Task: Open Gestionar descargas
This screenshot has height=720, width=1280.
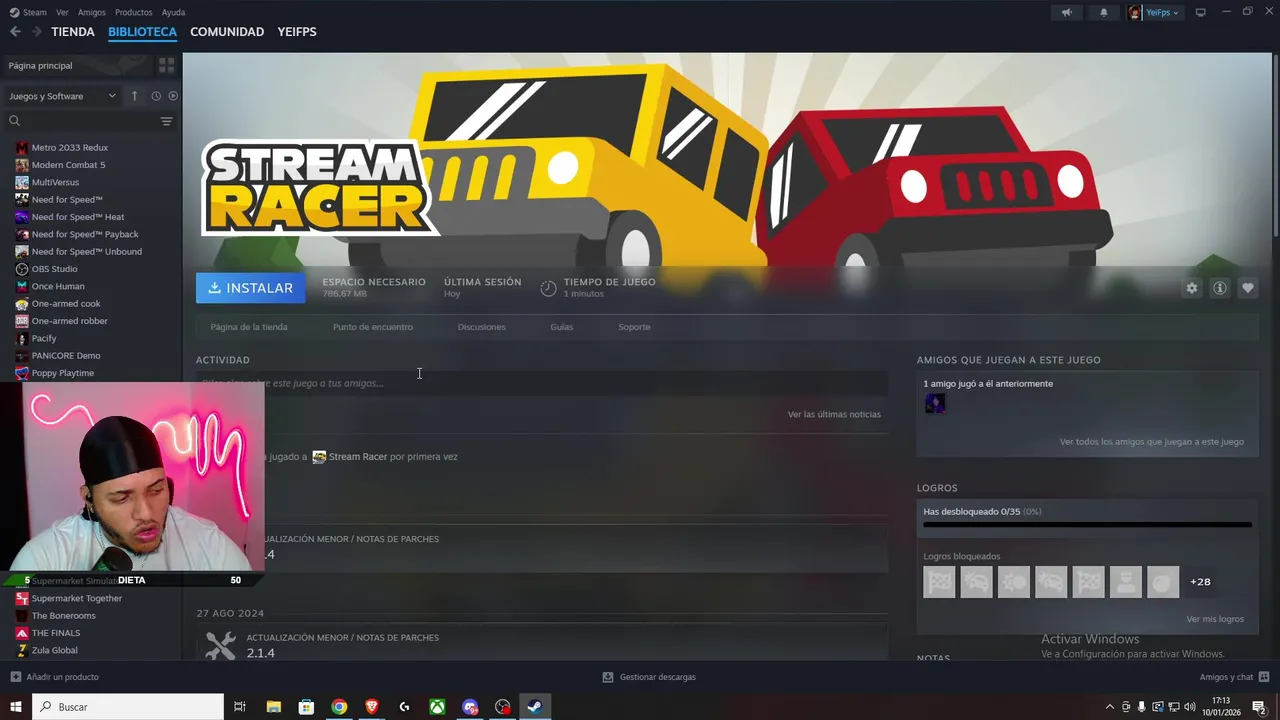Action: click(x=649, y=677)
